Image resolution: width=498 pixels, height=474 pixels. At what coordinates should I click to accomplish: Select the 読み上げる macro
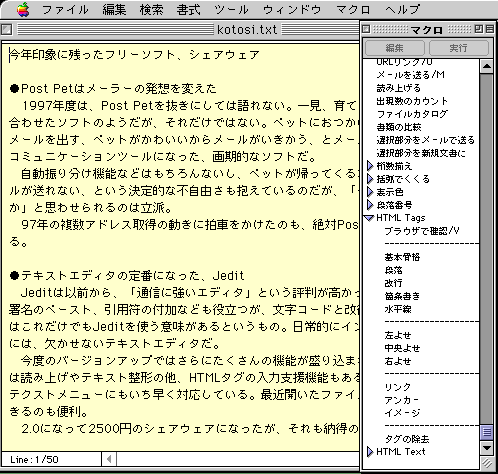(399, 88)
